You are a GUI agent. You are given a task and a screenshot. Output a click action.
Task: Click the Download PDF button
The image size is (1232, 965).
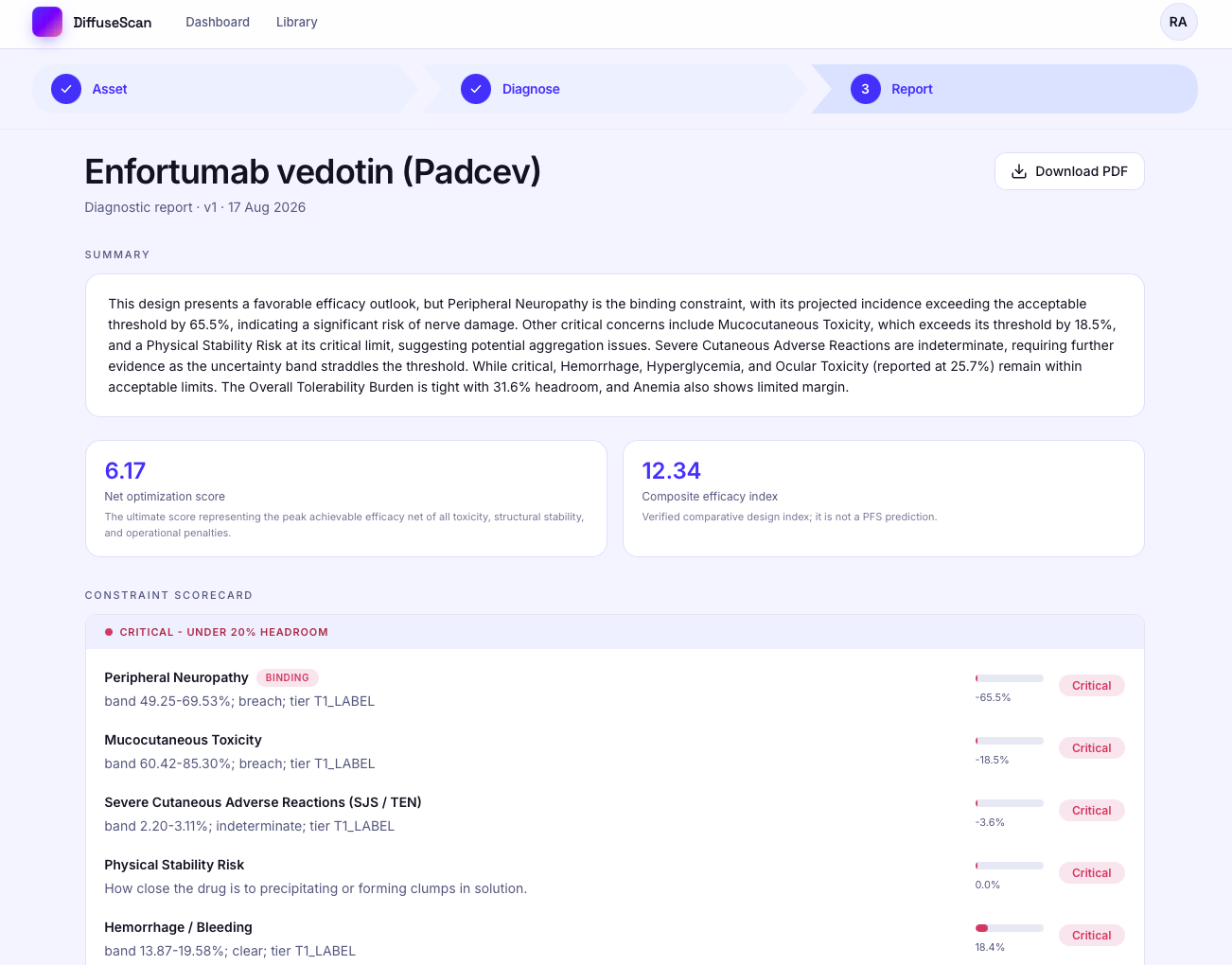pos(1069,171)
